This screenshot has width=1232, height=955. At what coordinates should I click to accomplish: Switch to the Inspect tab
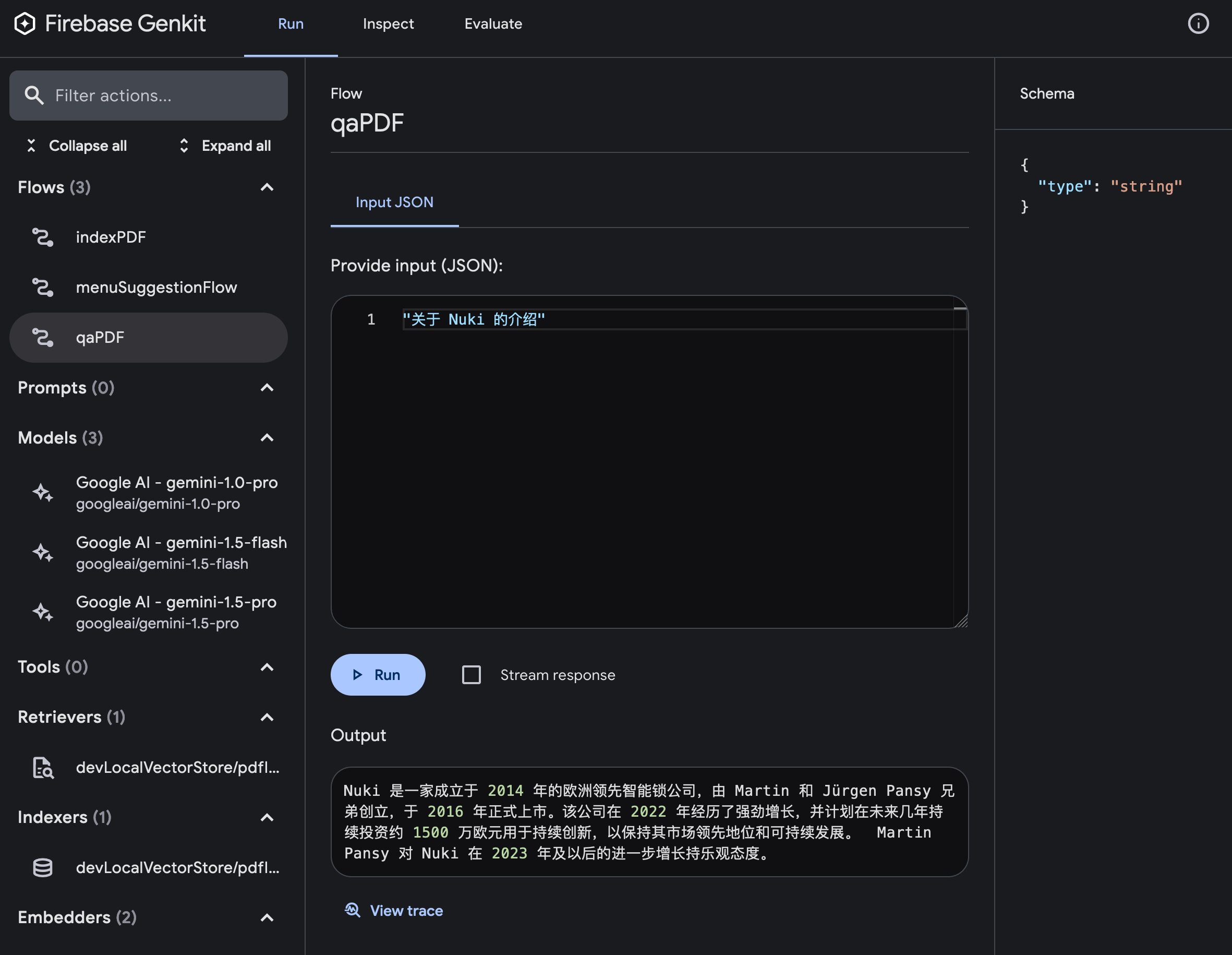point(388,23)
